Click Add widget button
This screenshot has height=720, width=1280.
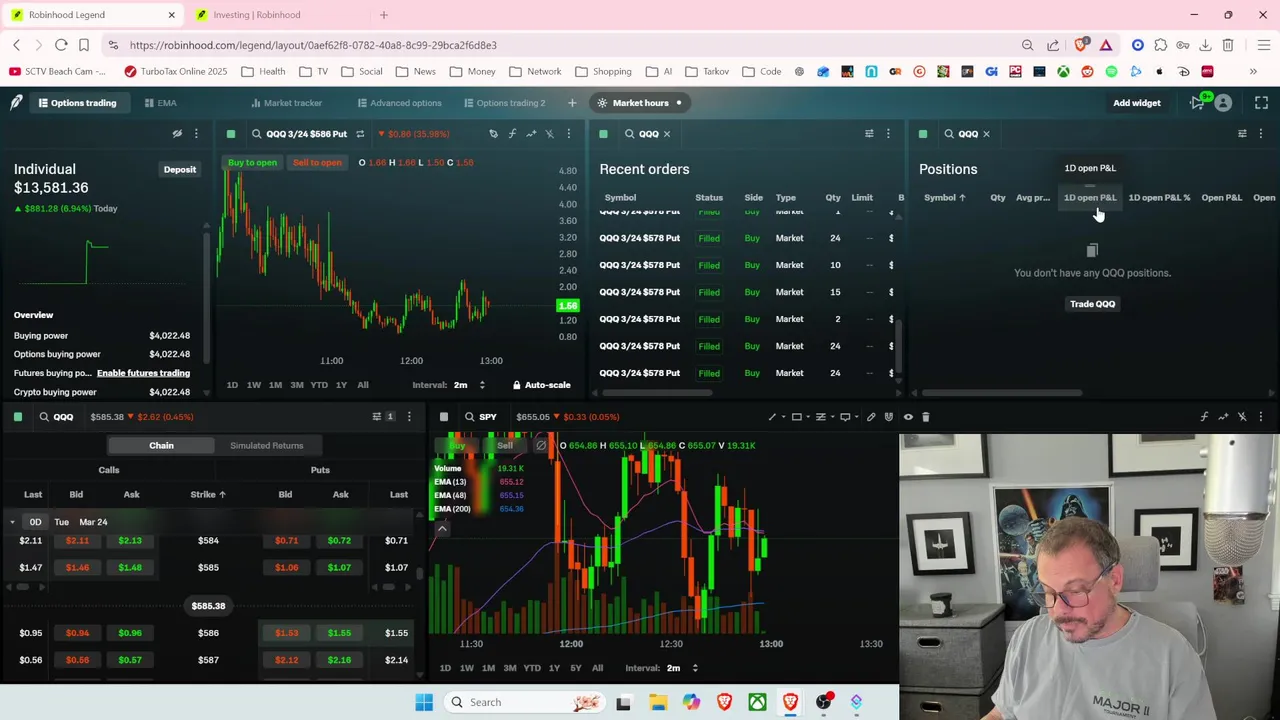coord(1137,103)
